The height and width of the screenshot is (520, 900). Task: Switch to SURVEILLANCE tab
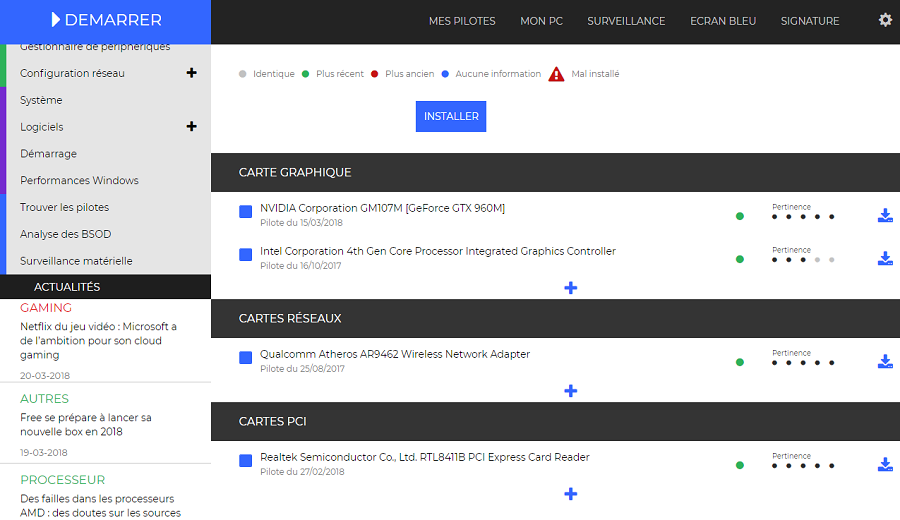coord(626,21)
